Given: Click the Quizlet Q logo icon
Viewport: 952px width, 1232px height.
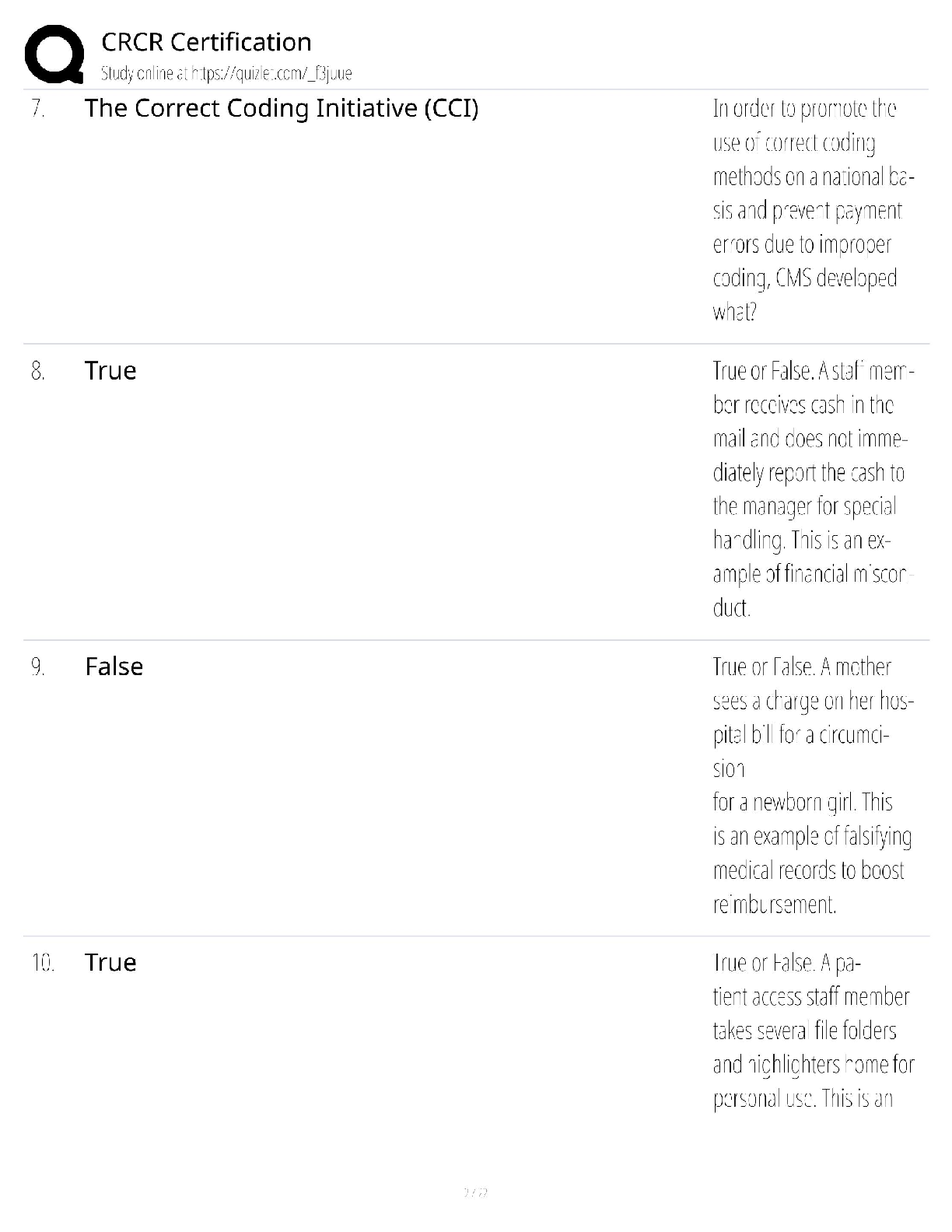Looking at the screenshot, I should point(54,54).
